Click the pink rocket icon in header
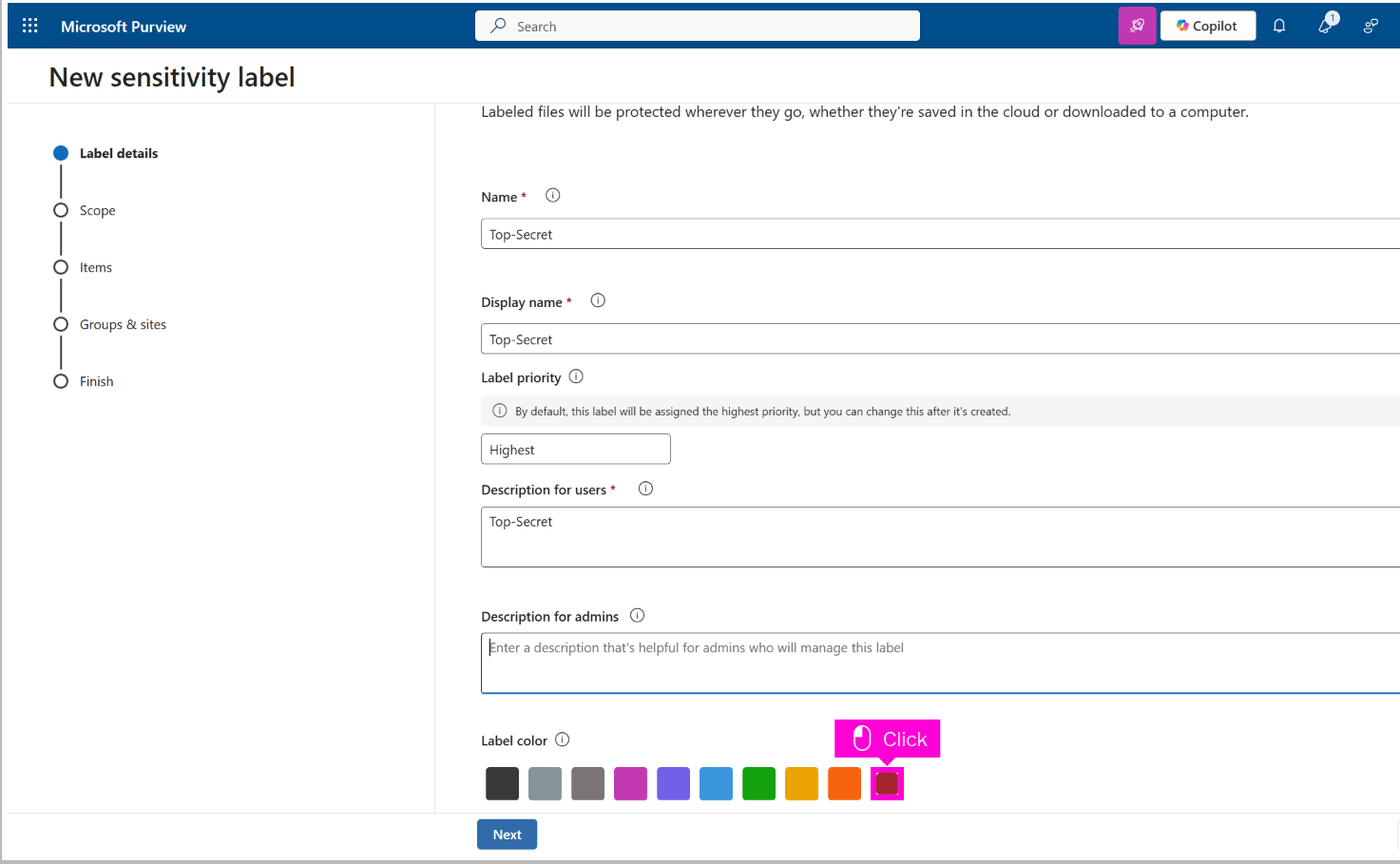The width and height of the screenshot is (1400, 864). 1137,26
